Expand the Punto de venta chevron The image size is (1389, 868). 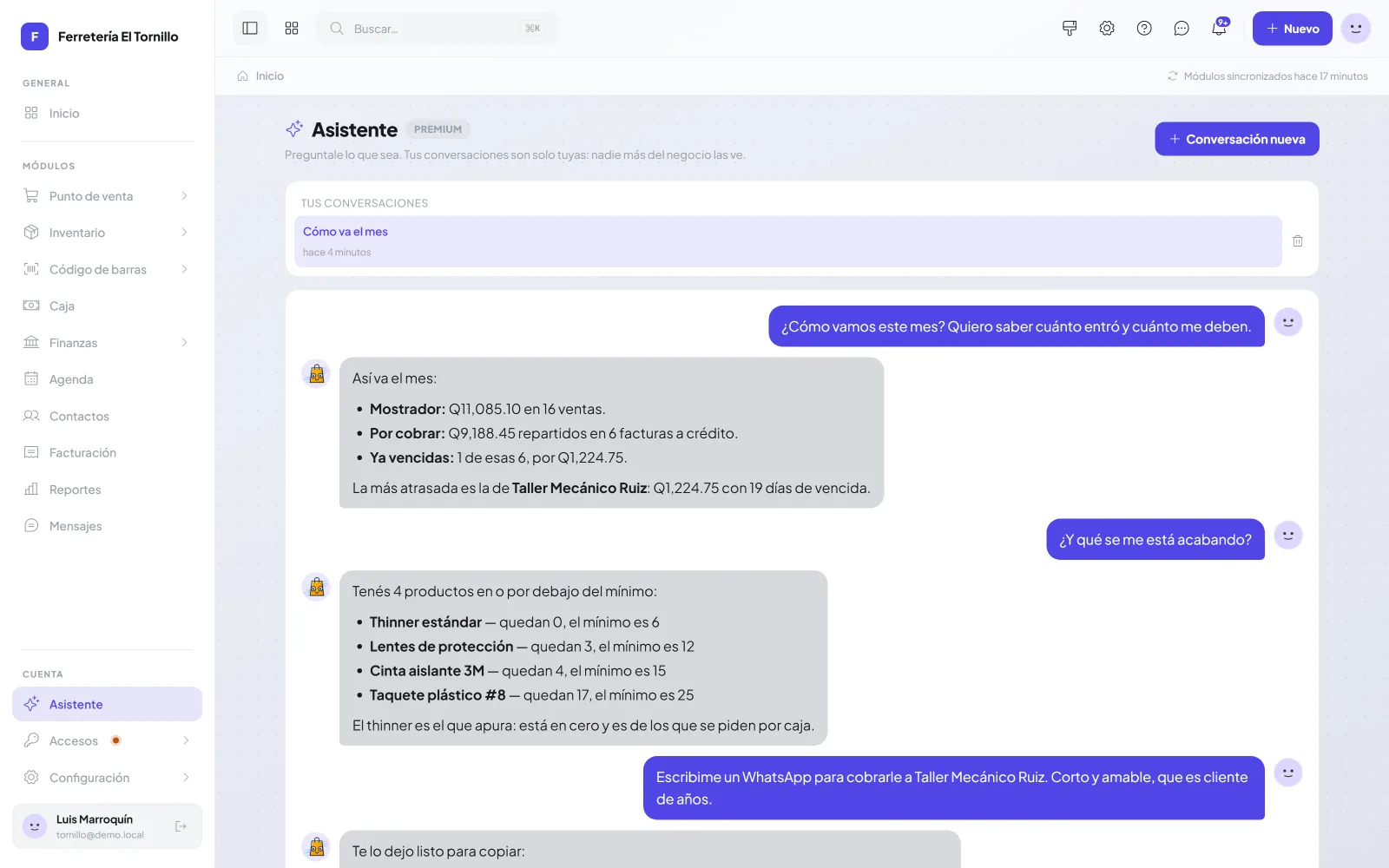pos(184,196)
